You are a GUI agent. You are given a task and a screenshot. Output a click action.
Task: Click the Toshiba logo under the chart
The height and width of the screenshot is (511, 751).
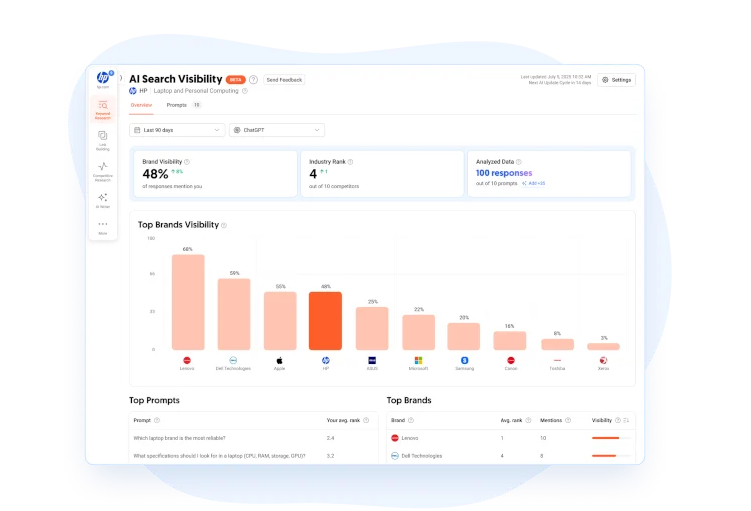557,360
